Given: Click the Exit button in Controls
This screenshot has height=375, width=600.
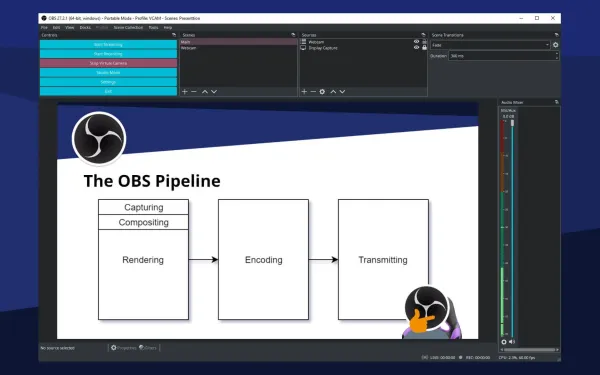Looking at the screenshot, I should [x=108, y=91].
